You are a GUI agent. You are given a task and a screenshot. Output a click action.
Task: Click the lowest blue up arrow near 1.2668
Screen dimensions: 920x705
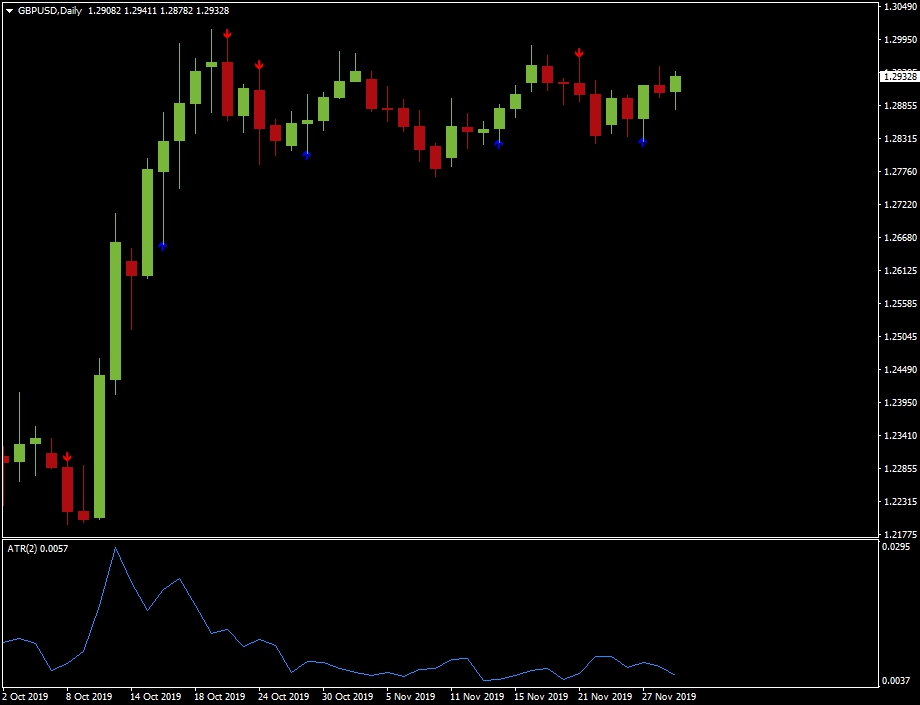point(163,245)
